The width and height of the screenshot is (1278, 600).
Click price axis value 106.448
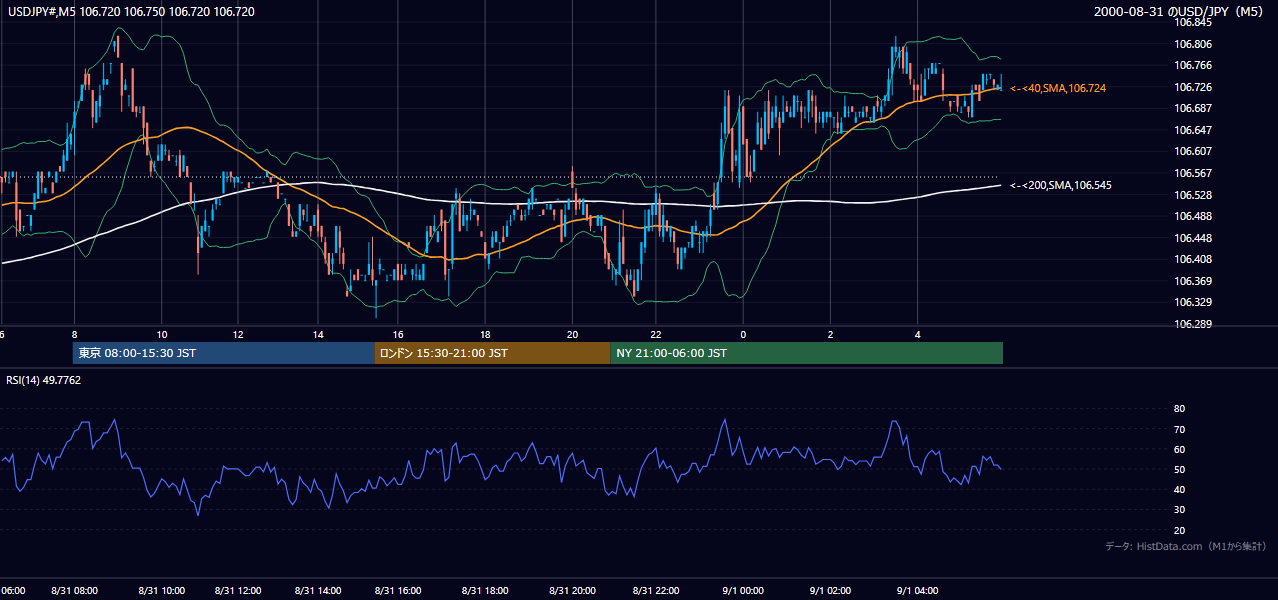pyautogui.click(x=1193, y=238)
